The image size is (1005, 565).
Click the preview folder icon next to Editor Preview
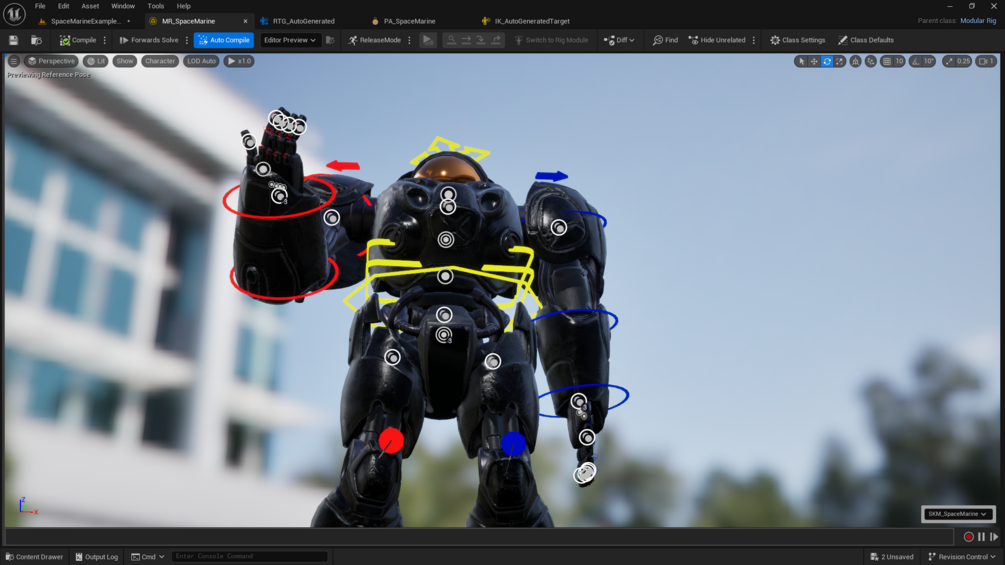pyautogui.click(x=330, y=40)
